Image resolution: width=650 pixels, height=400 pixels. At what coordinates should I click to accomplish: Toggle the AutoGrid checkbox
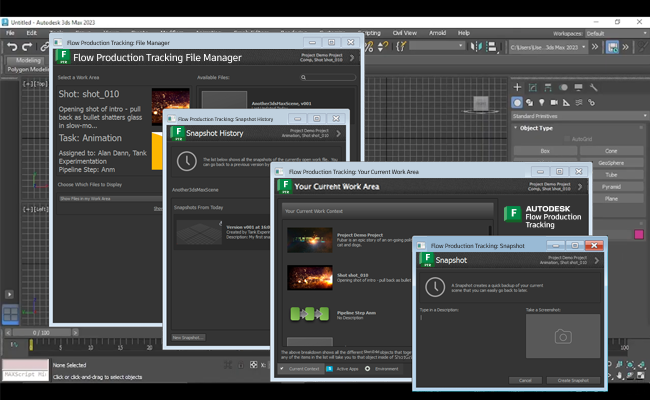click(567, 139)
